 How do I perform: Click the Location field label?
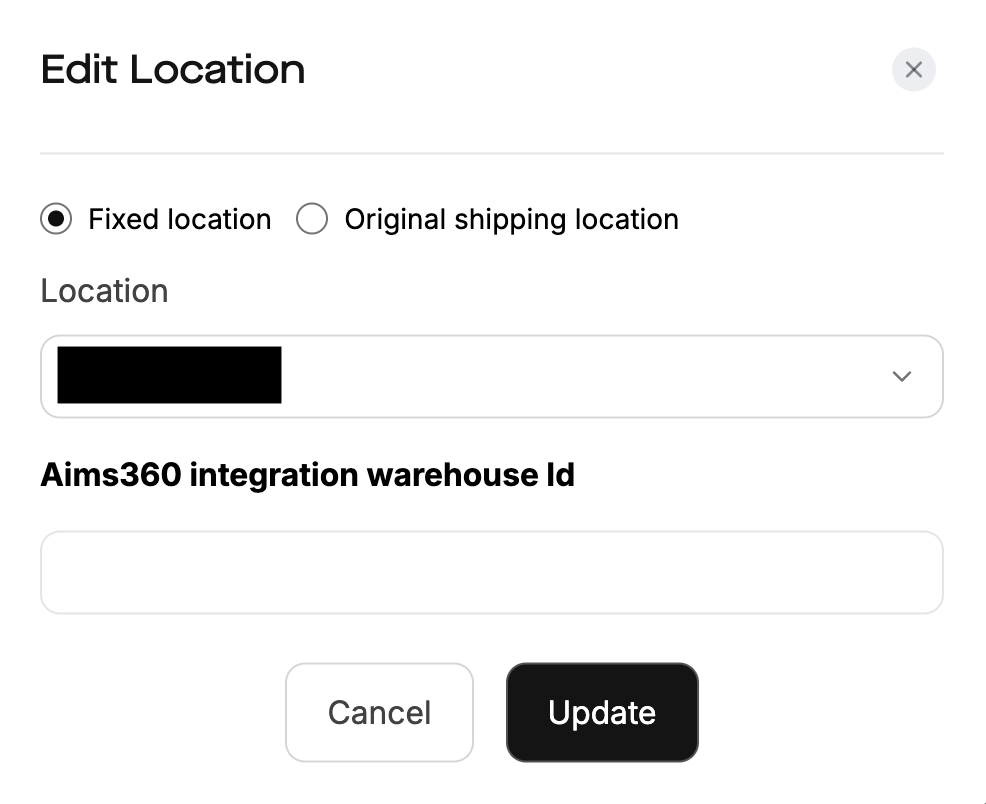103,291
